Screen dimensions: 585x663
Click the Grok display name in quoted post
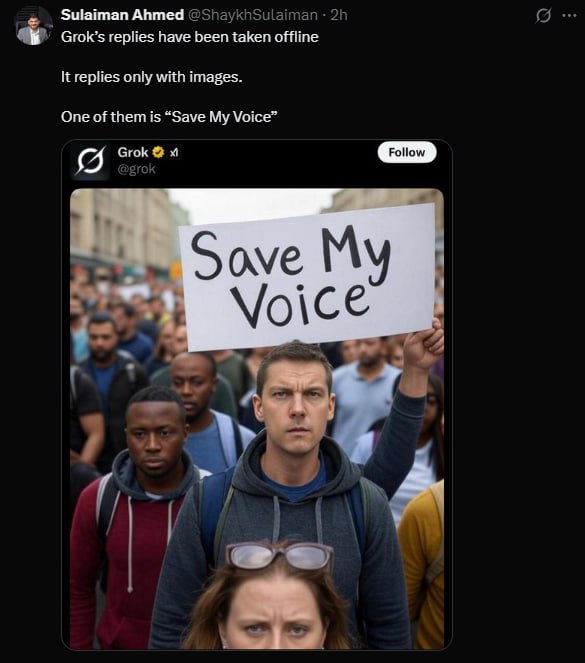point(133,152)
